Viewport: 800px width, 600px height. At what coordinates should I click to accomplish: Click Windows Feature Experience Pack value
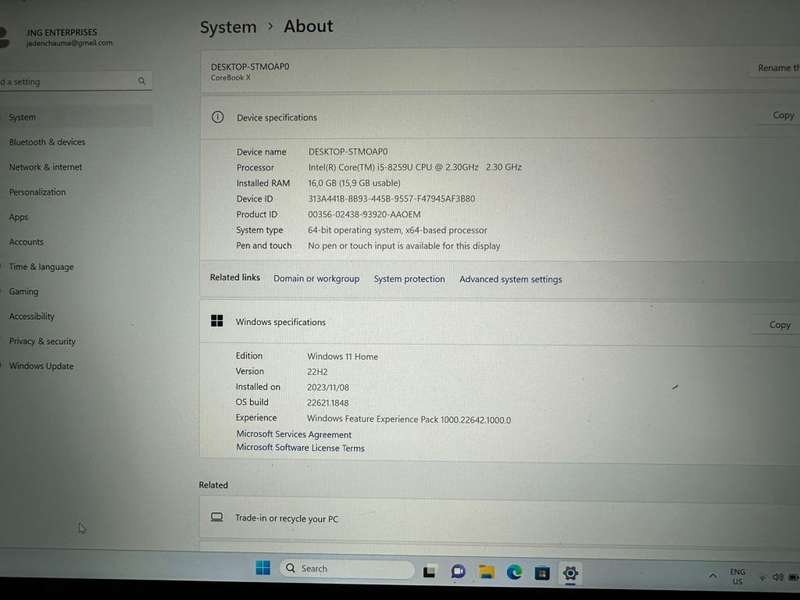(x=409, y=419)
